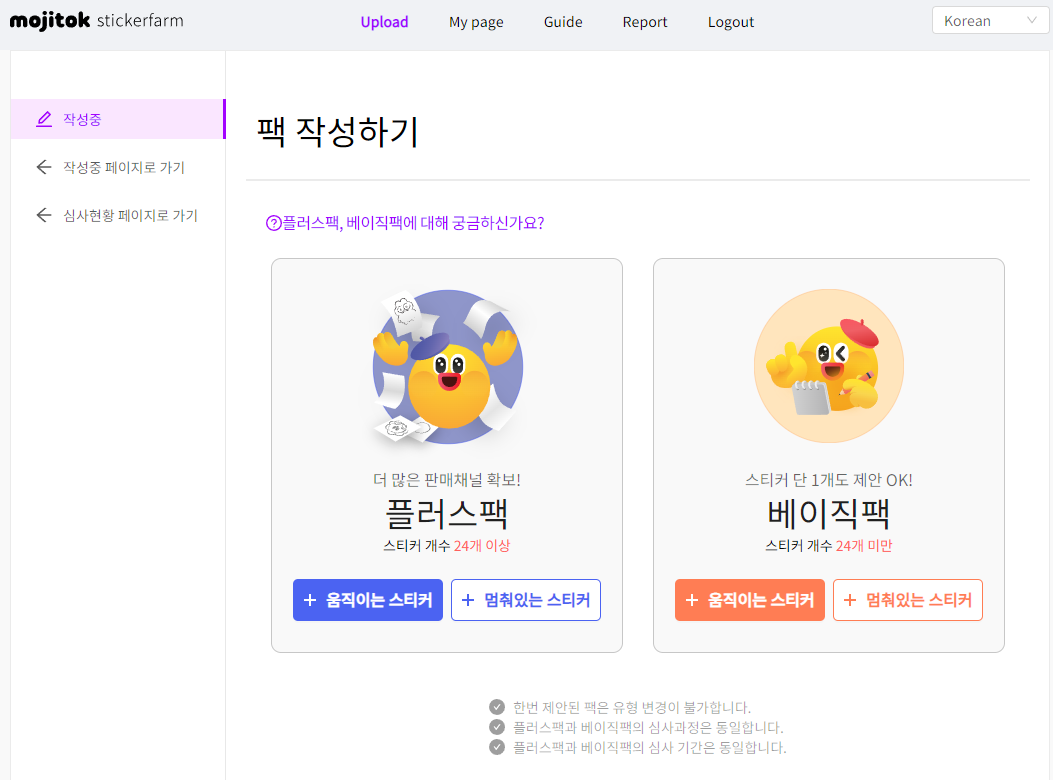Click 작성중 페이지로 가기 link
1053x780 pixels.
pyautogui.click(x=124, y=167)
